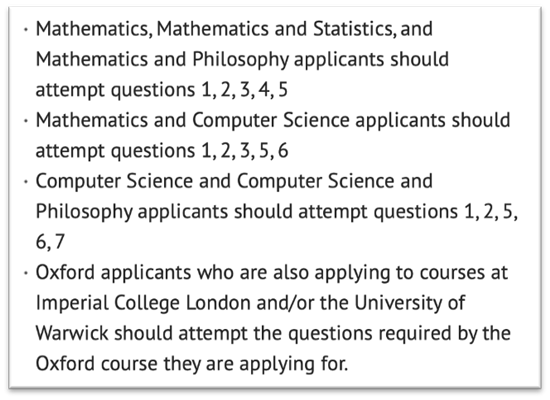Click the word 'Mathematics,' at the start
Screen dimensions: 550x400
click(x=94, y=29)
